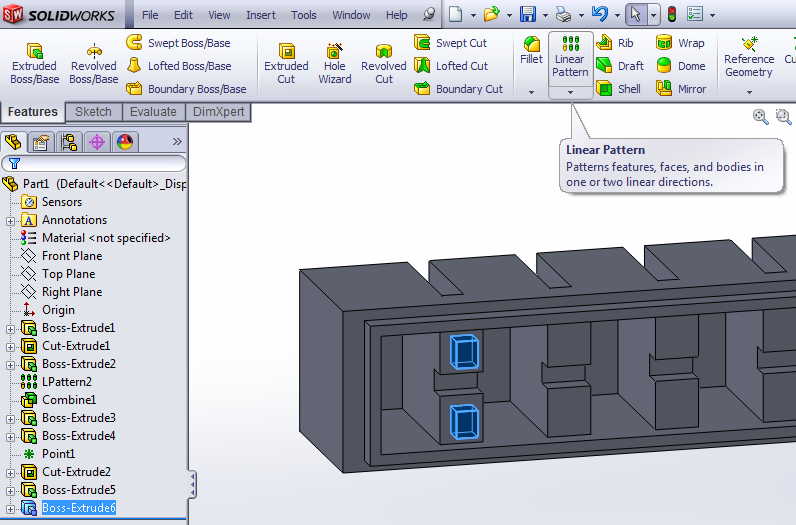Viewport: 796px width, 525px height.
Task: Click the Wrap tool
Action: [x=680, y=43]
